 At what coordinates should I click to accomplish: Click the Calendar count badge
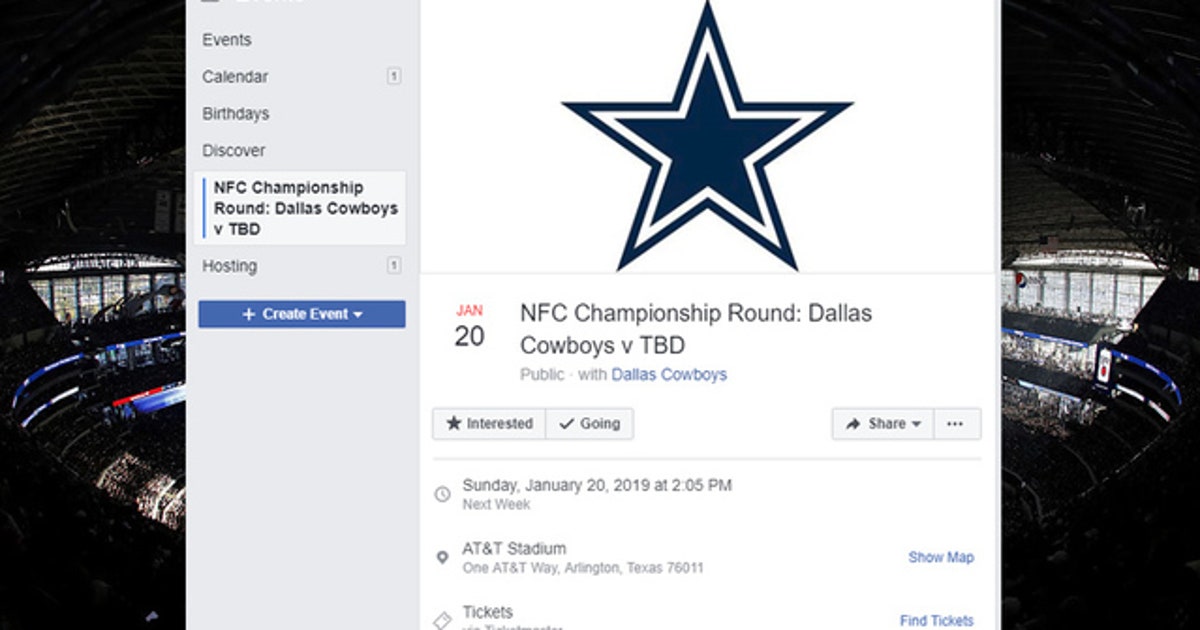pyautogui.click(x=394, y=76)
